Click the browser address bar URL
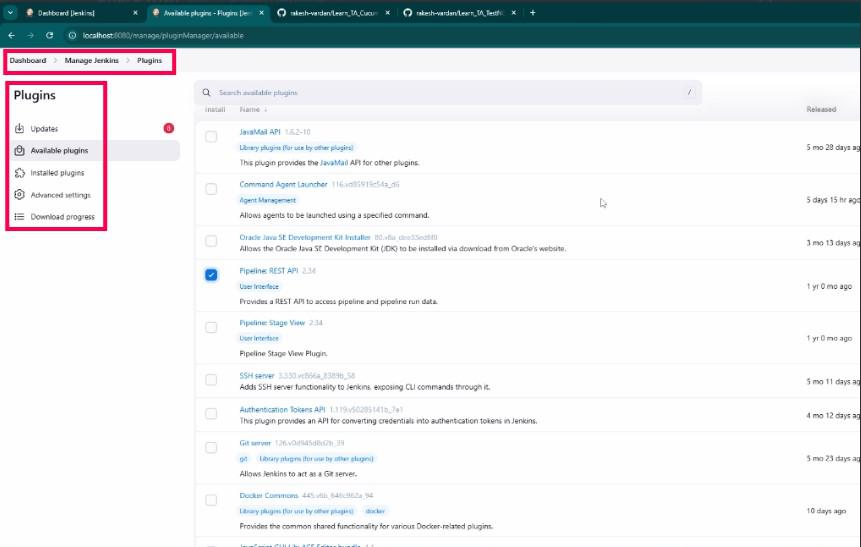This screenshot has width=861, height=547. [x=163, y=35]
